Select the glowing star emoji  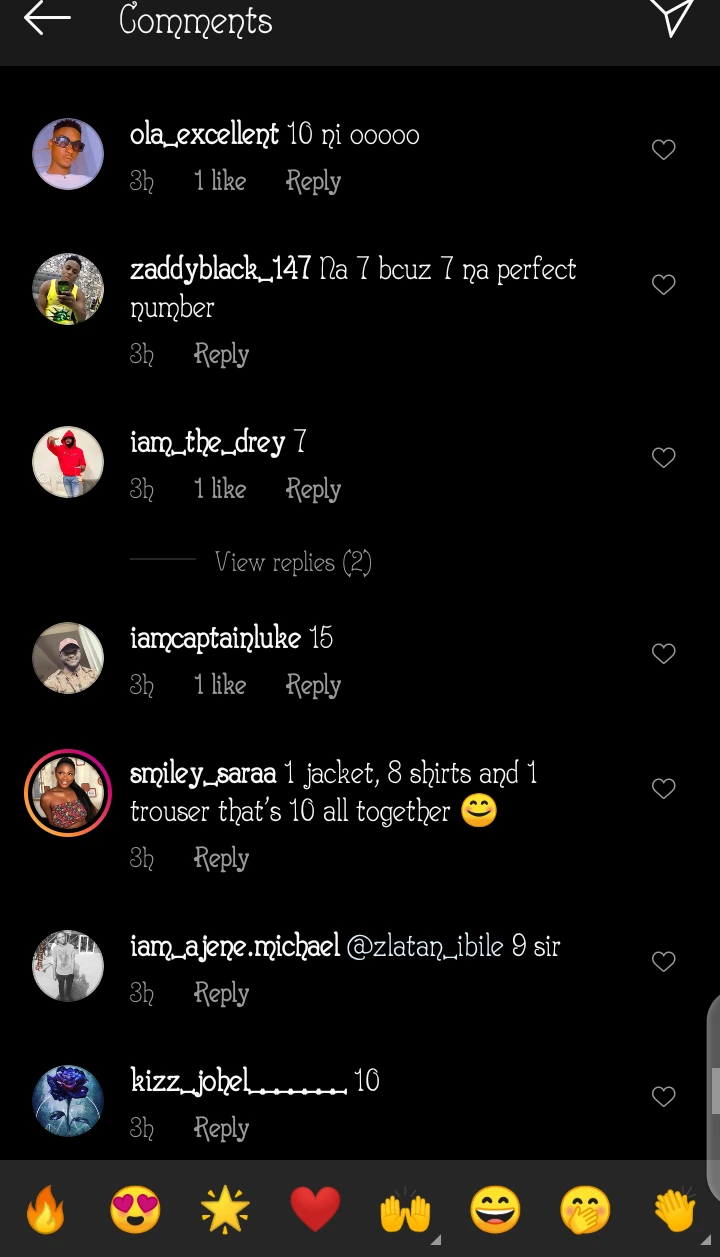click(225, 1211)
